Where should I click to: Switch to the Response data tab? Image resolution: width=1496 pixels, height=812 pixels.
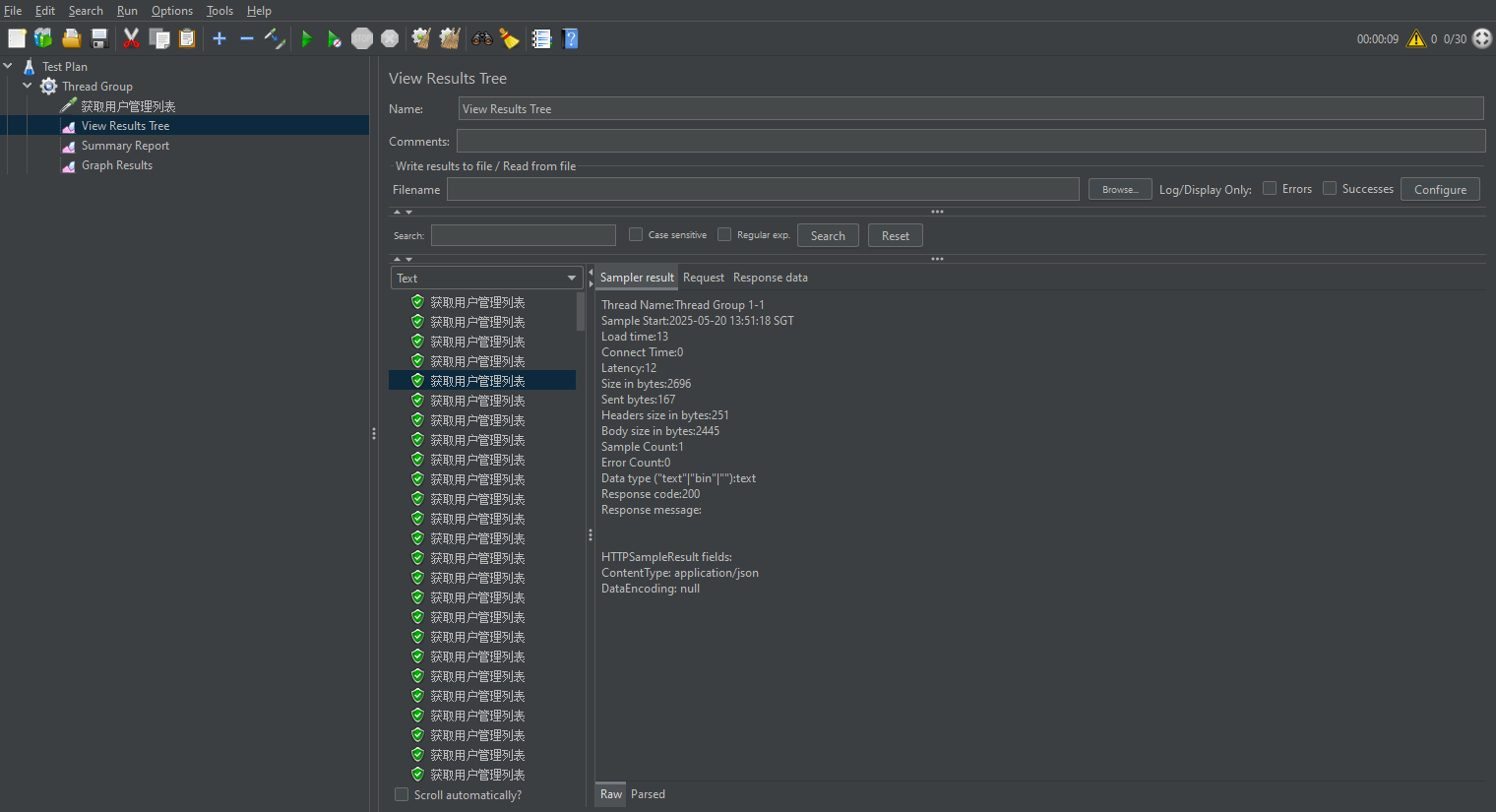(771, 278)
